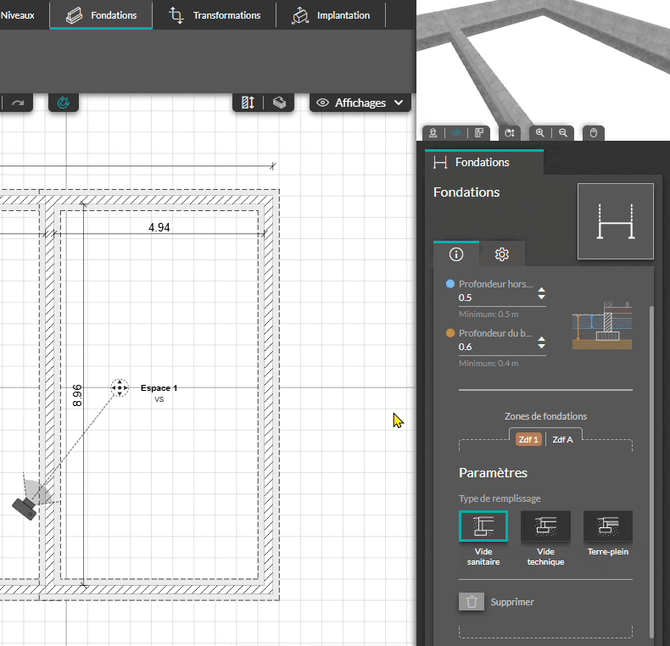Click the 4.94 dimension label

(159, 227)
